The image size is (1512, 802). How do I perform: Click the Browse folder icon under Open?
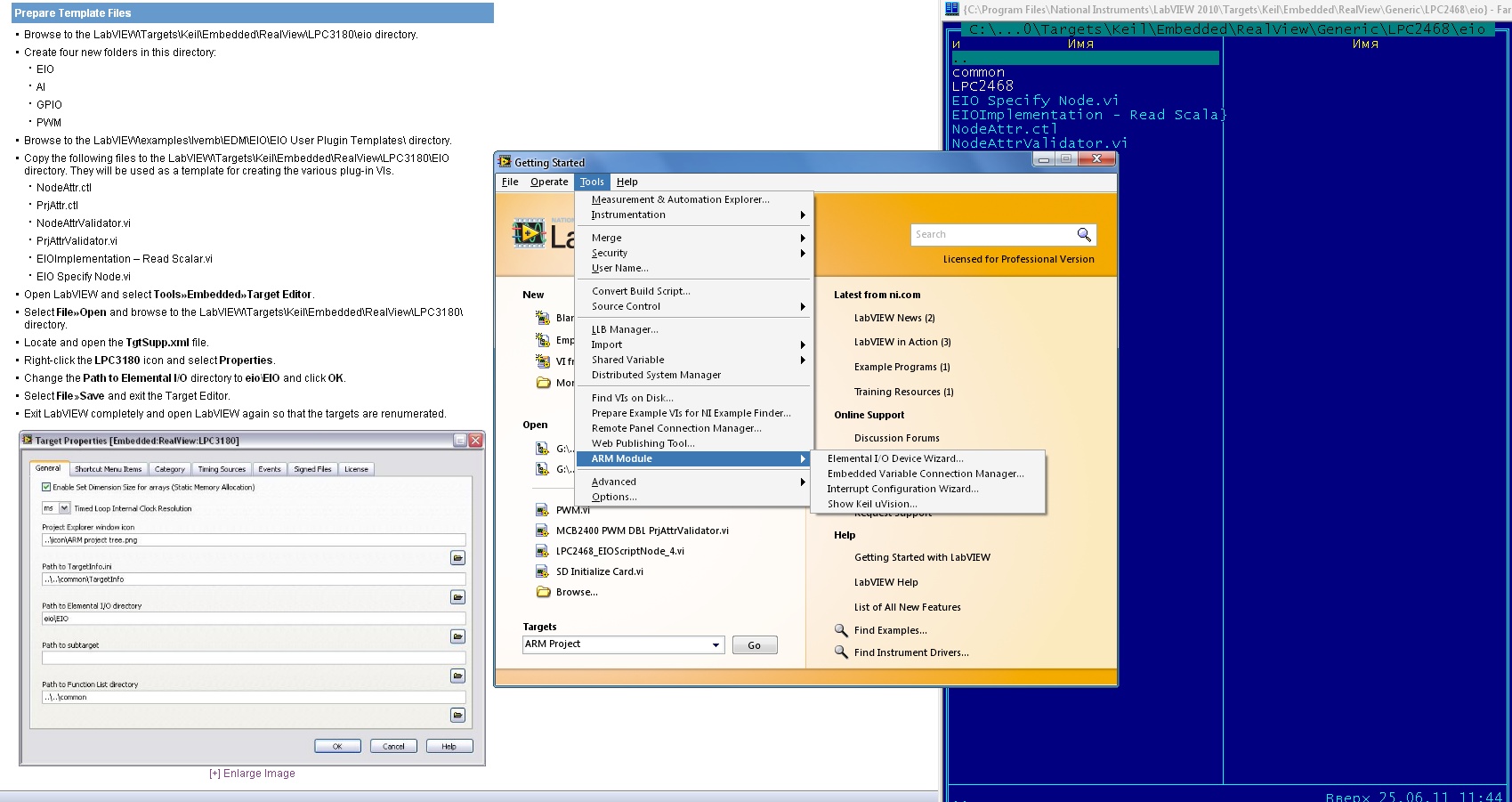543,592
